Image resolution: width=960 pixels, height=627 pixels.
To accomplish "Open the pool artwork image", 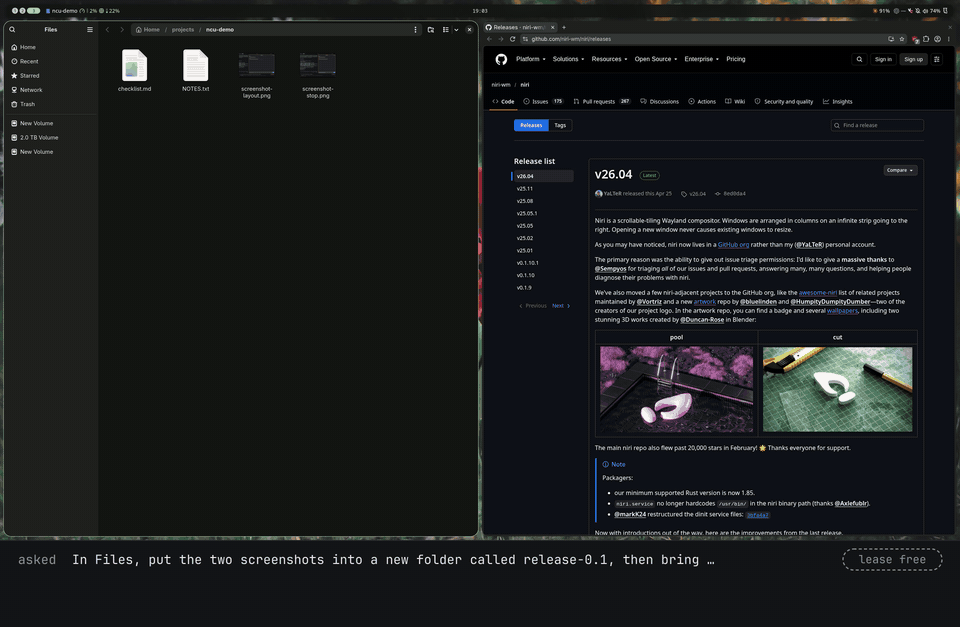I will tap(677, 389).
